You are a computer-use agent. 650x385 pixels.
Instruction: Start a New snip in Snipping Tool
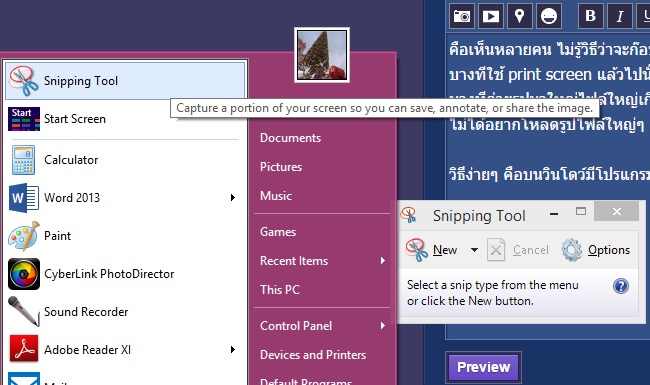coord(432,250)
